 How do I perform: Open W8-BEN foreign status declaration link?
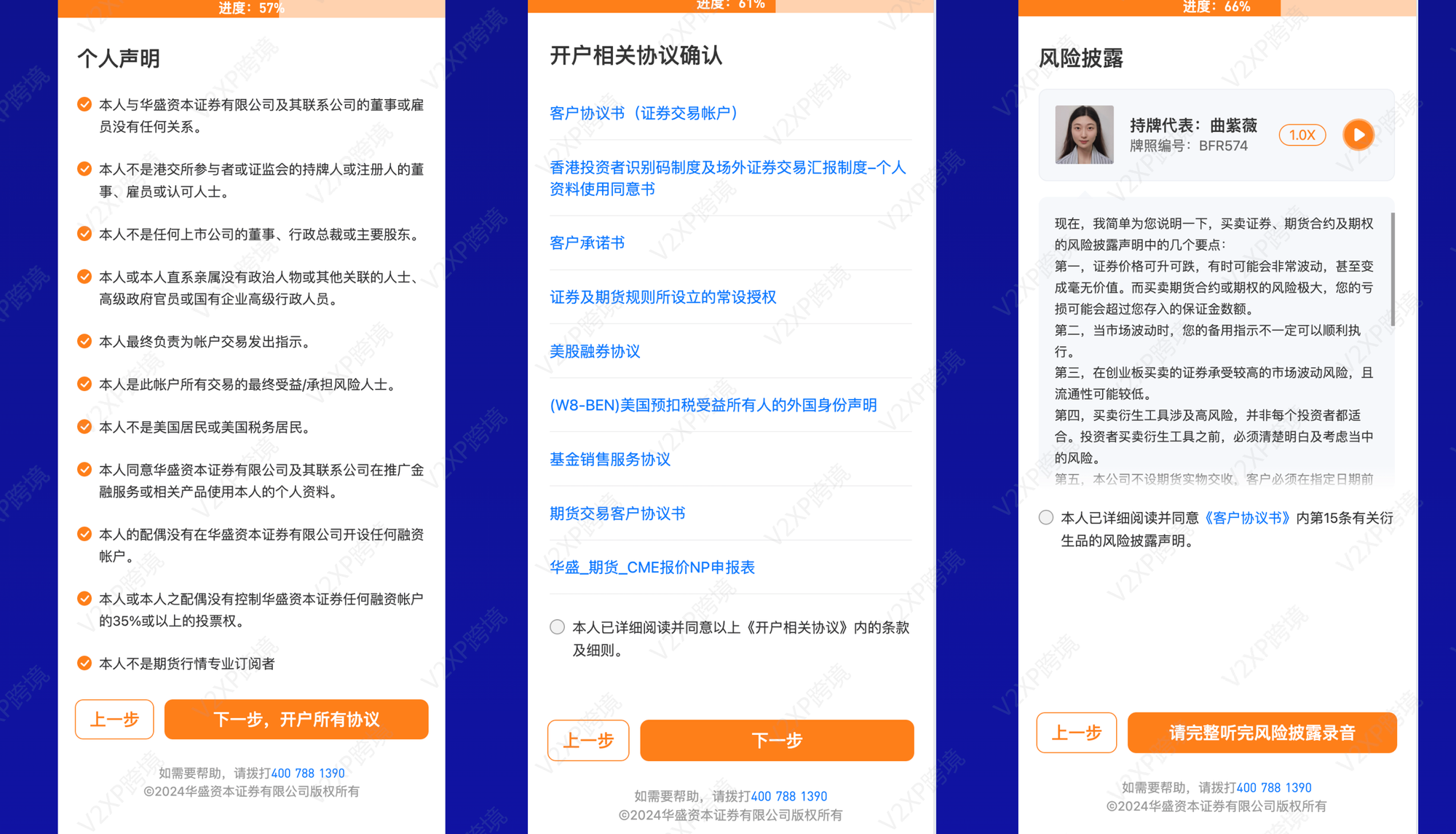click(713, 405)
